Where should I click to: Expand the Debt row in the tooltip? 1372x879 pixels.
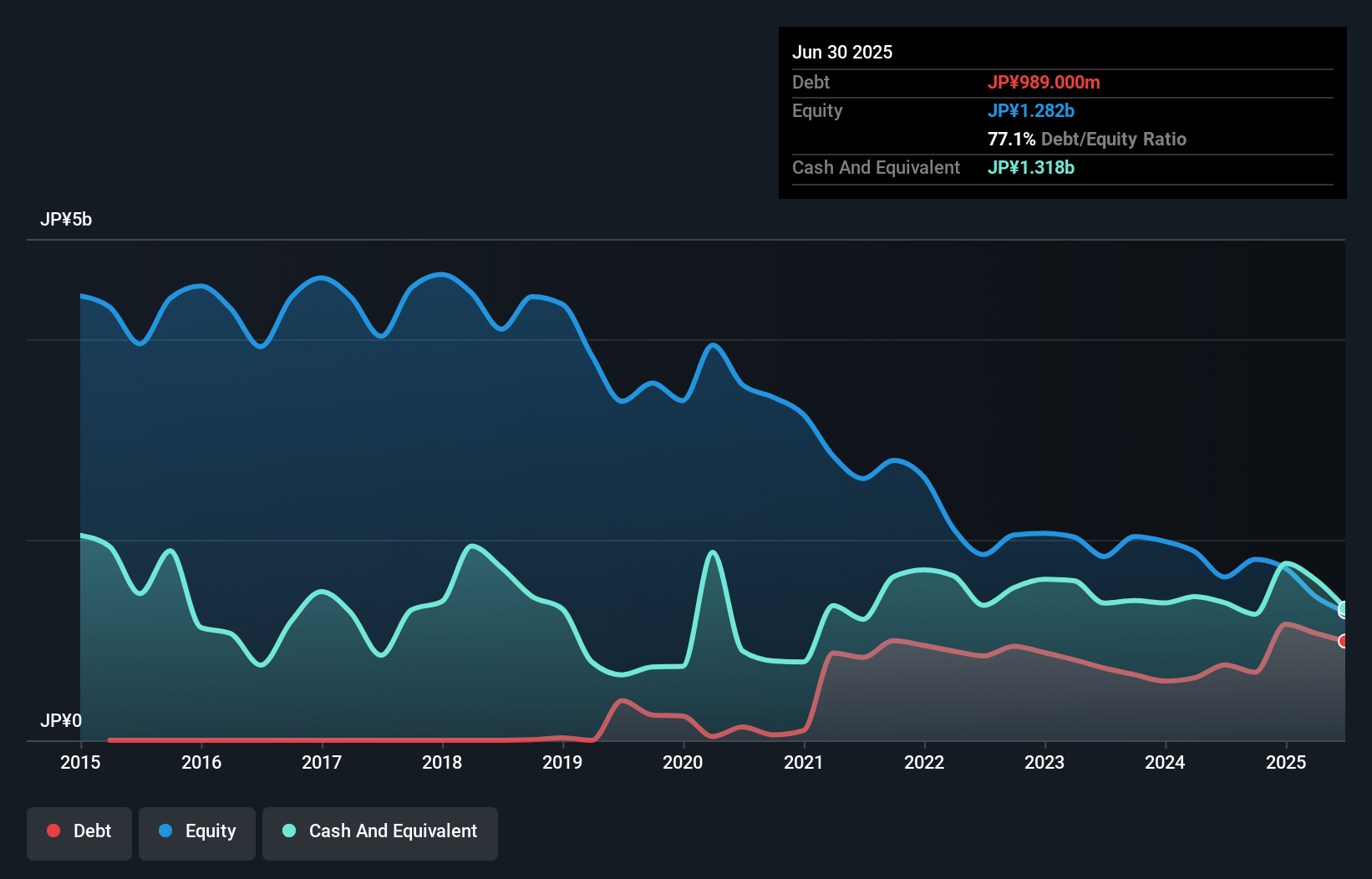(x=810, y=82)
